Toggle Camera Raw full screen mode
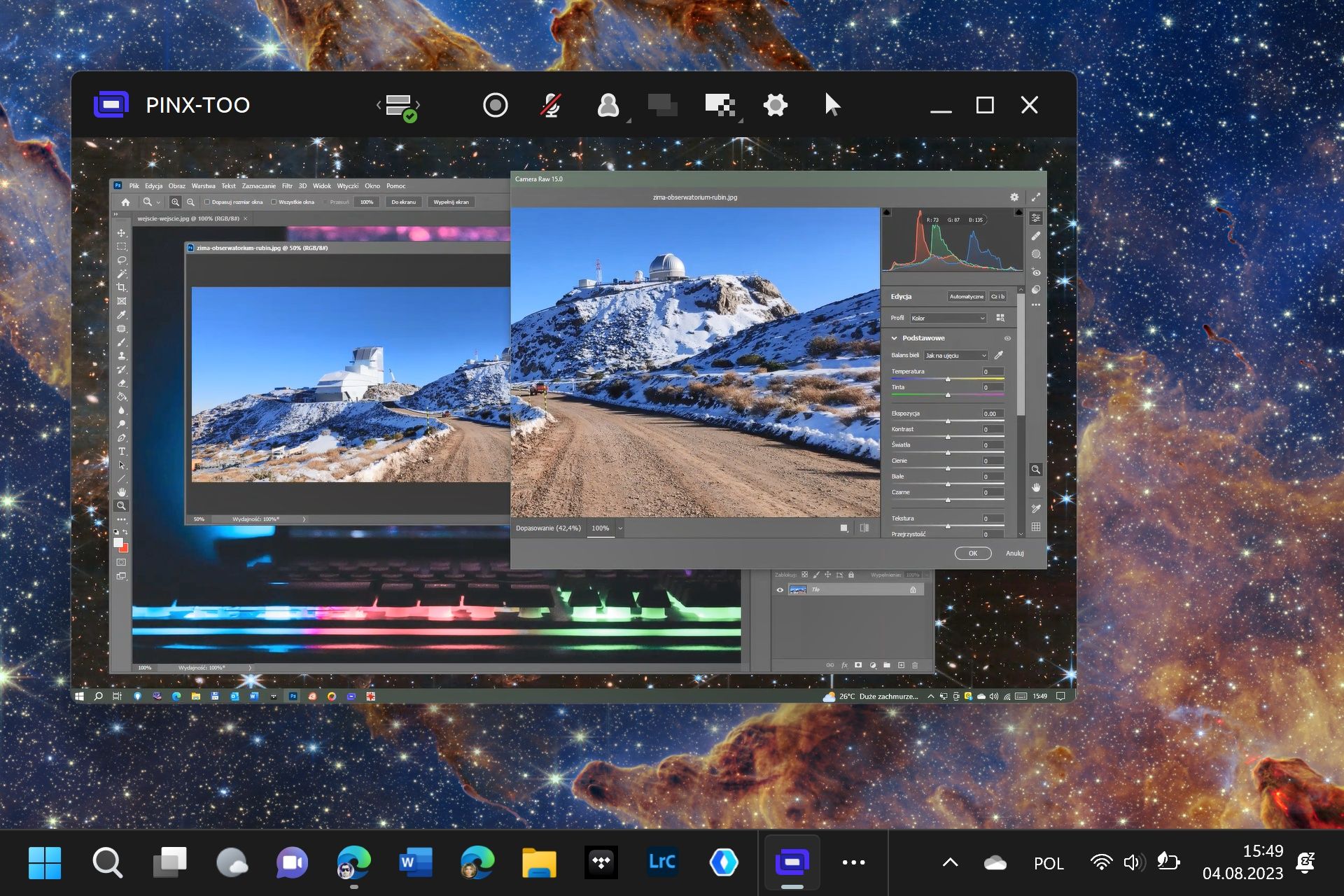Viewport: 1344px width, 896px height. point(1036,197)
